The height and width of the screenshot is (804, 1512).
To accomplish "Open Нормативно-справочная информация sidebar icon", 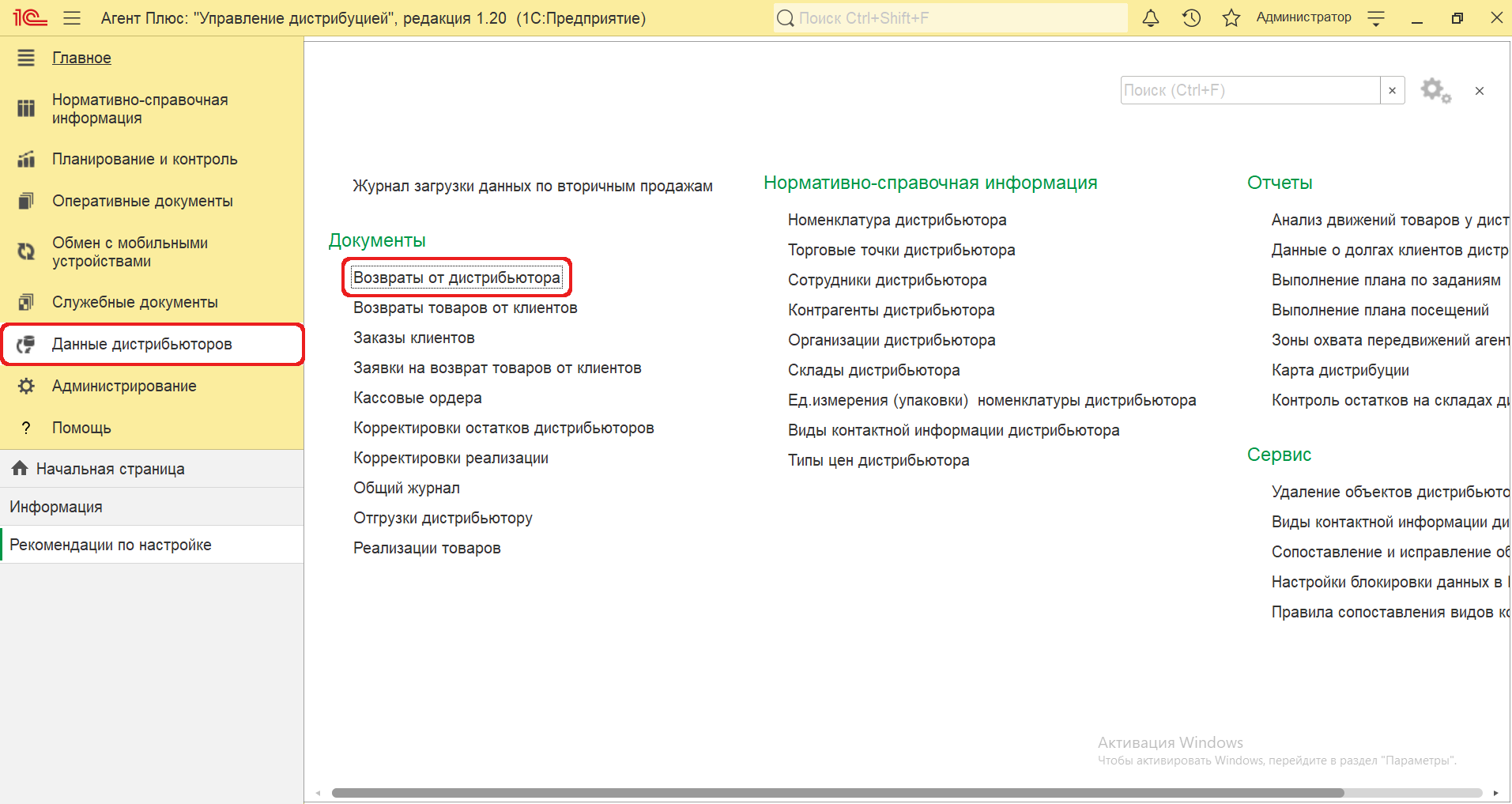I will click(x=26, y=108).
